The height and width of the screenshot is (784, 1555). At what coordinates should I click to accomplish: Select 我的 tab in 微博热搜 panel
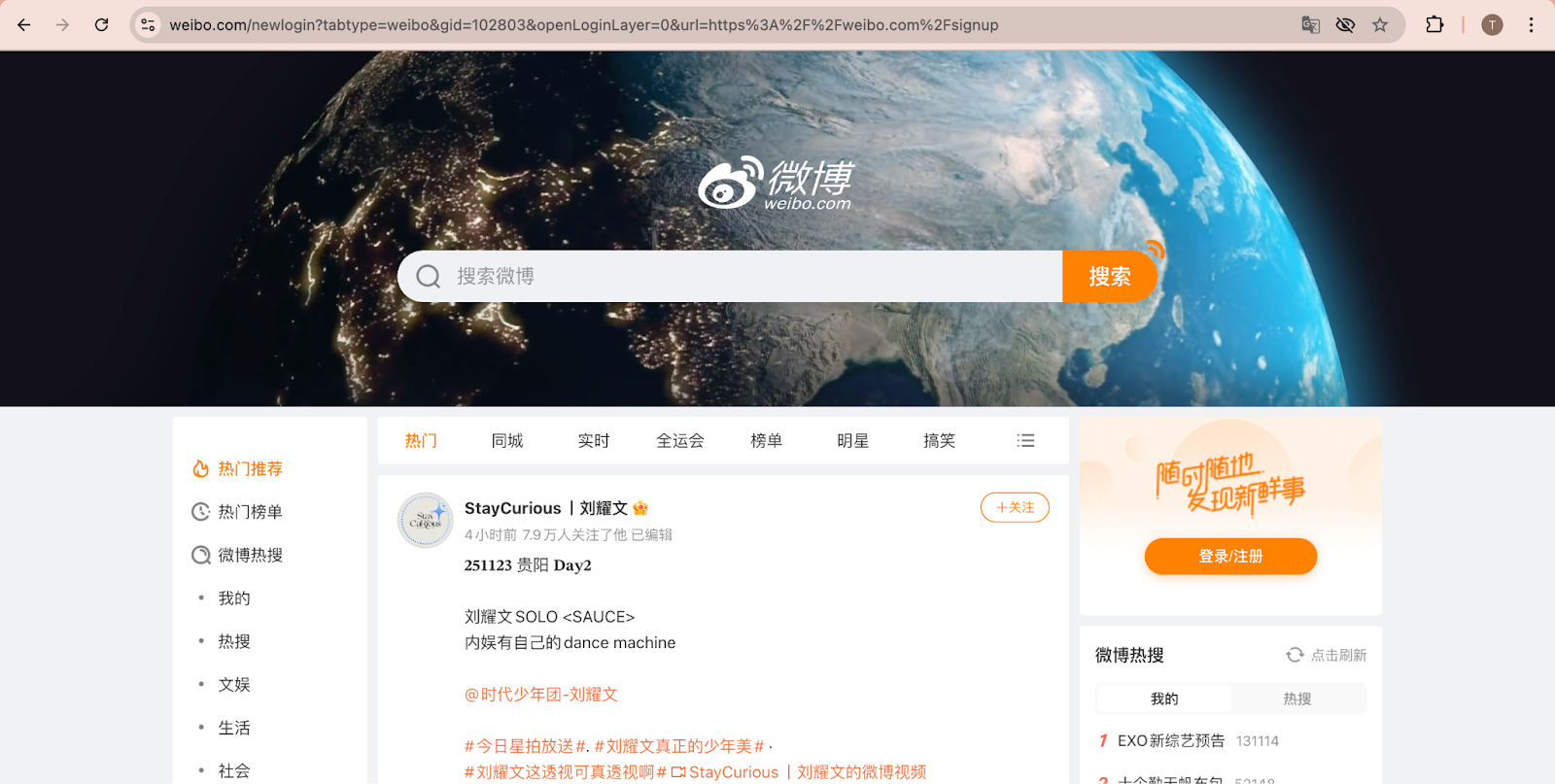(x=1164, y=699)
